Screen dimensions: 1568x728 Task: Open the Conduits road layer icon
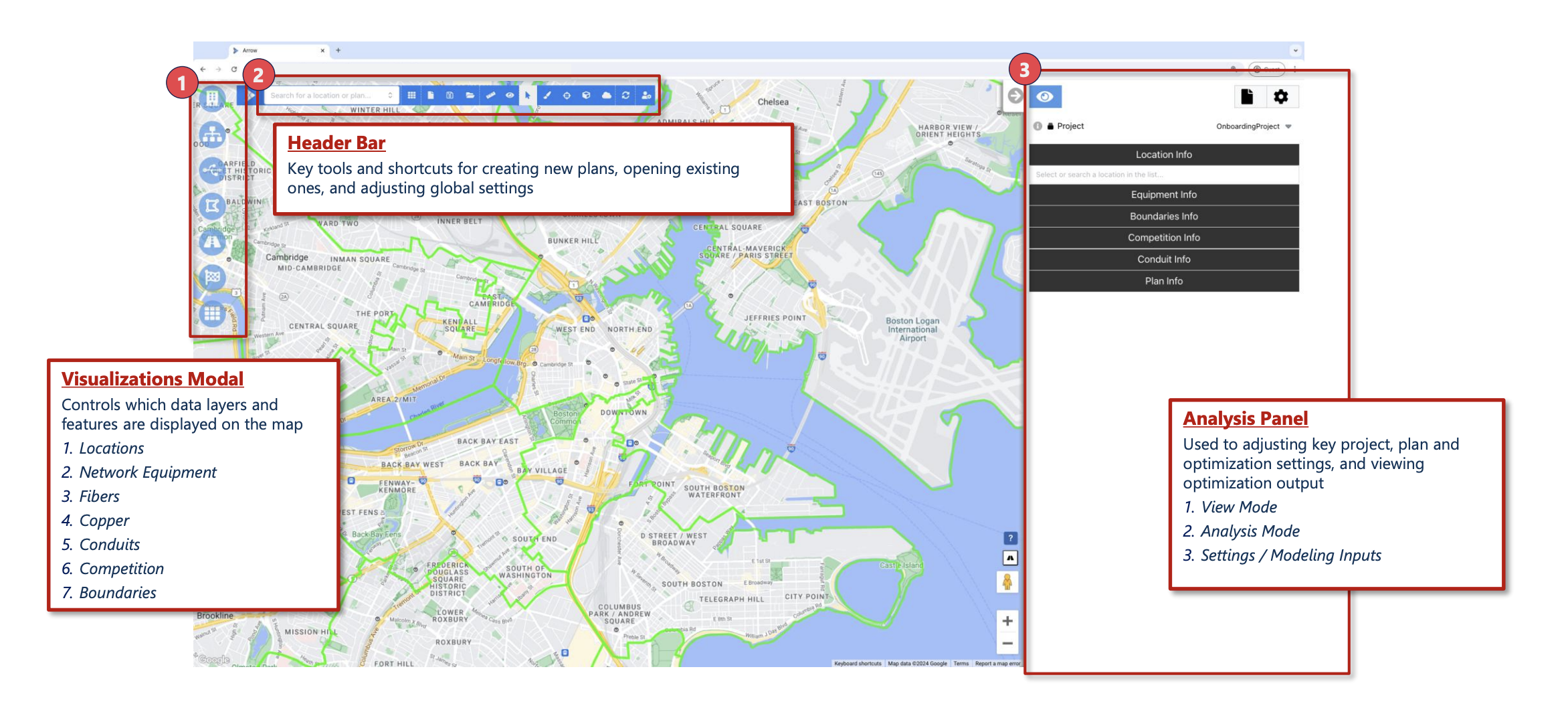pos(212,241)
